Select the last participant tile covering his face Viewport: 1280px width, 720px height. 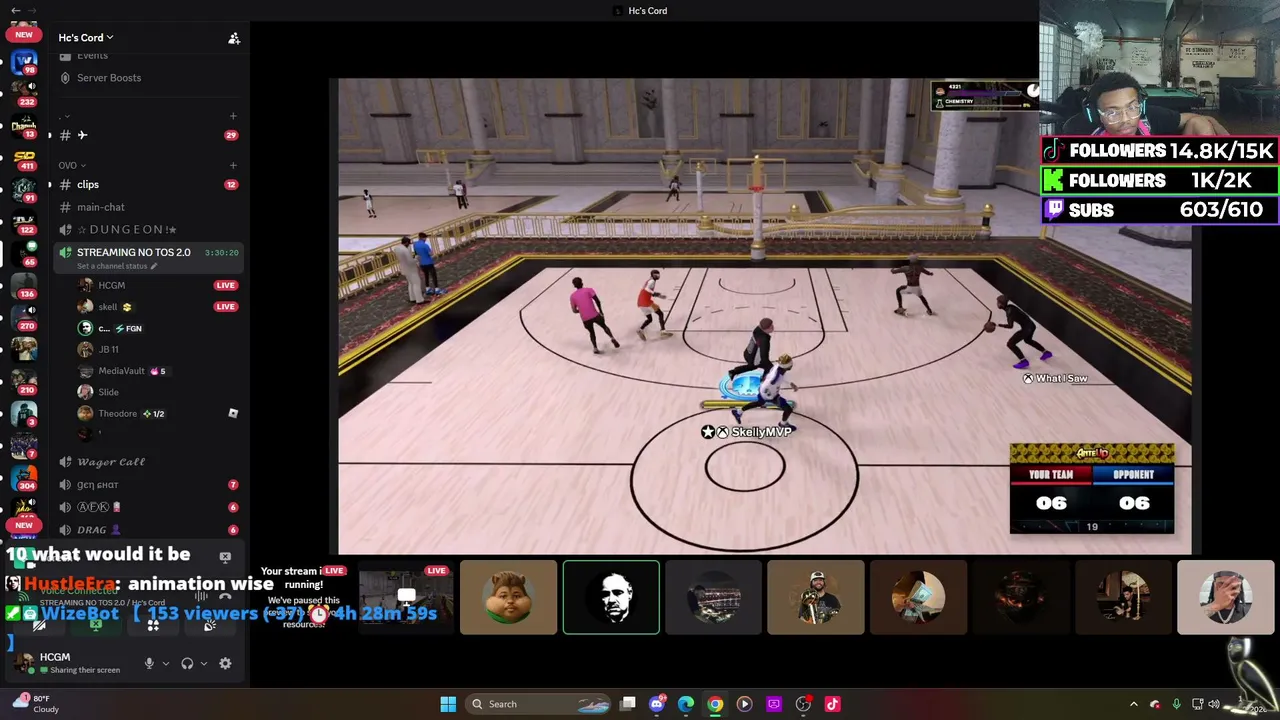(x=1226, y=597)
